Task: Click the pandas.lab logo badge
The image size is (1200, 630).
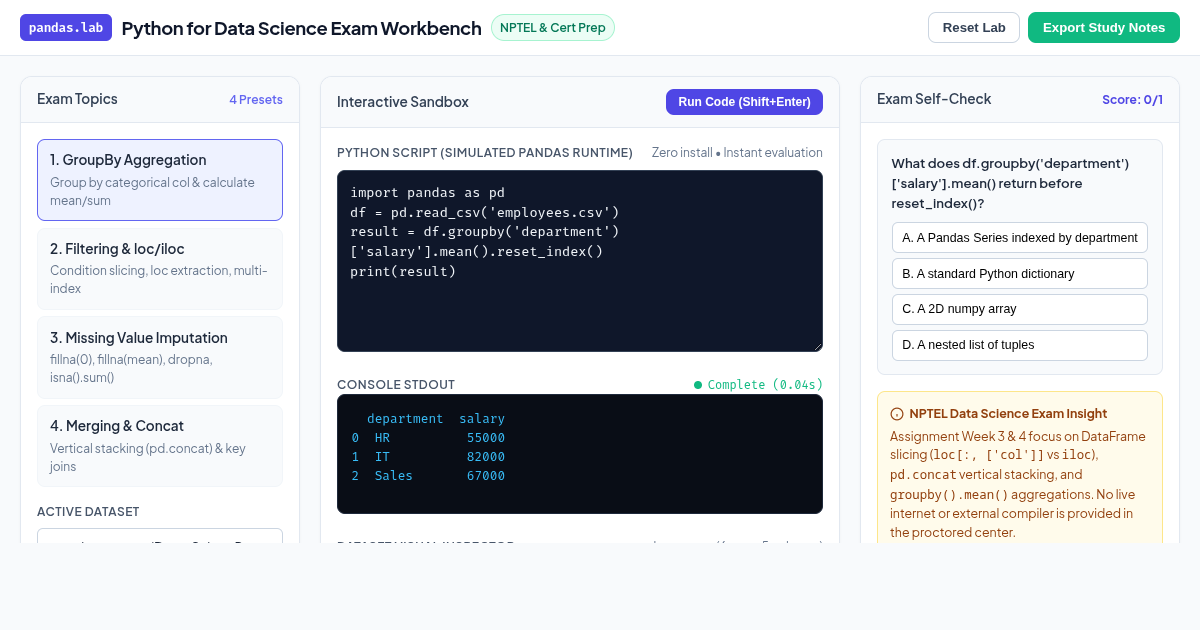Action: tap(66, 28)
